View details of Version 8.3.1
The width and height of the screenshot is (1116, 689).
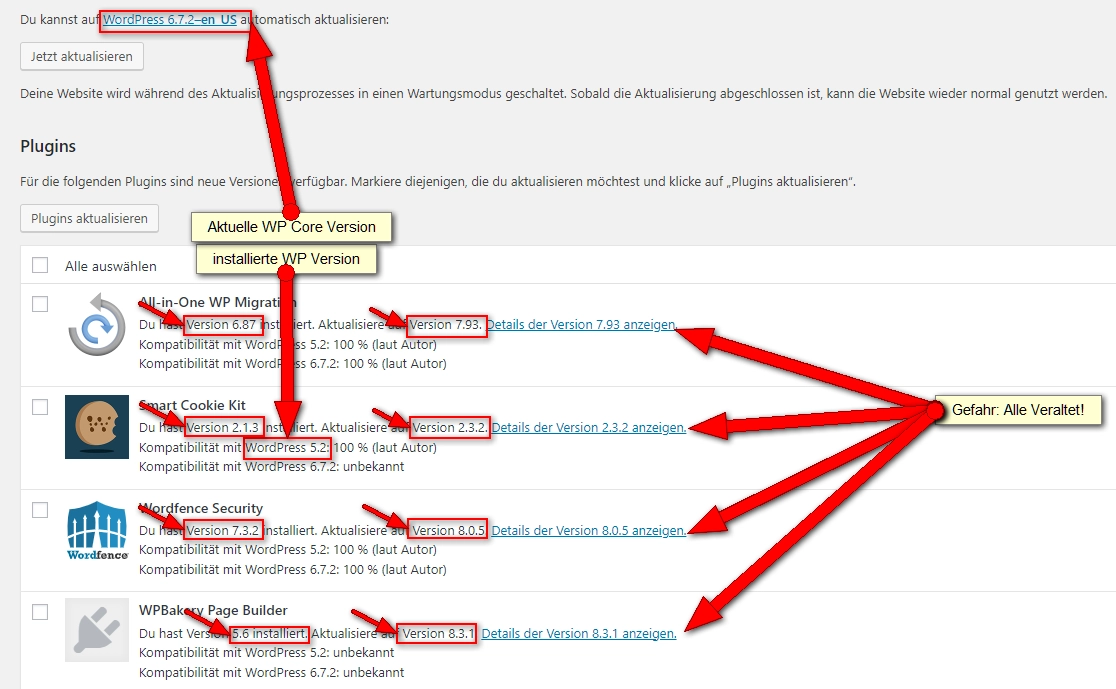tap(578, 633)
